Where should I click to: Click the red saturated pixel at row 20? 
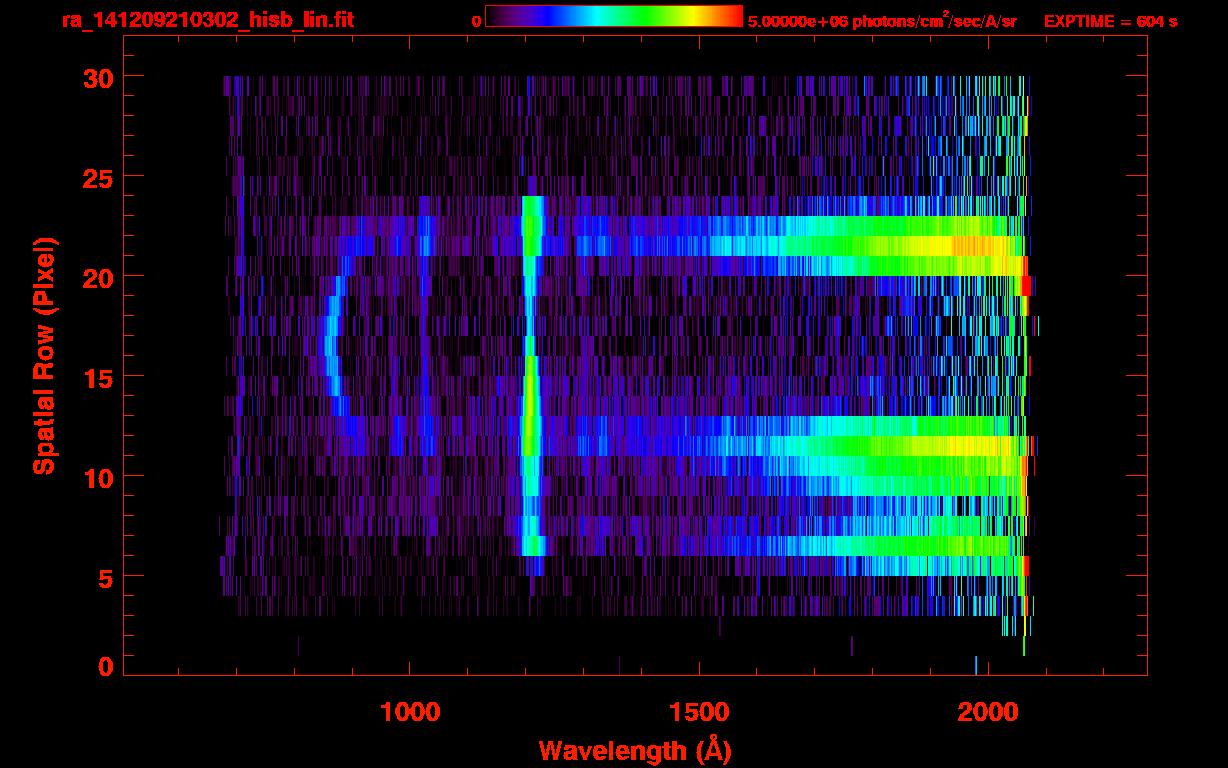point(1026,285)
